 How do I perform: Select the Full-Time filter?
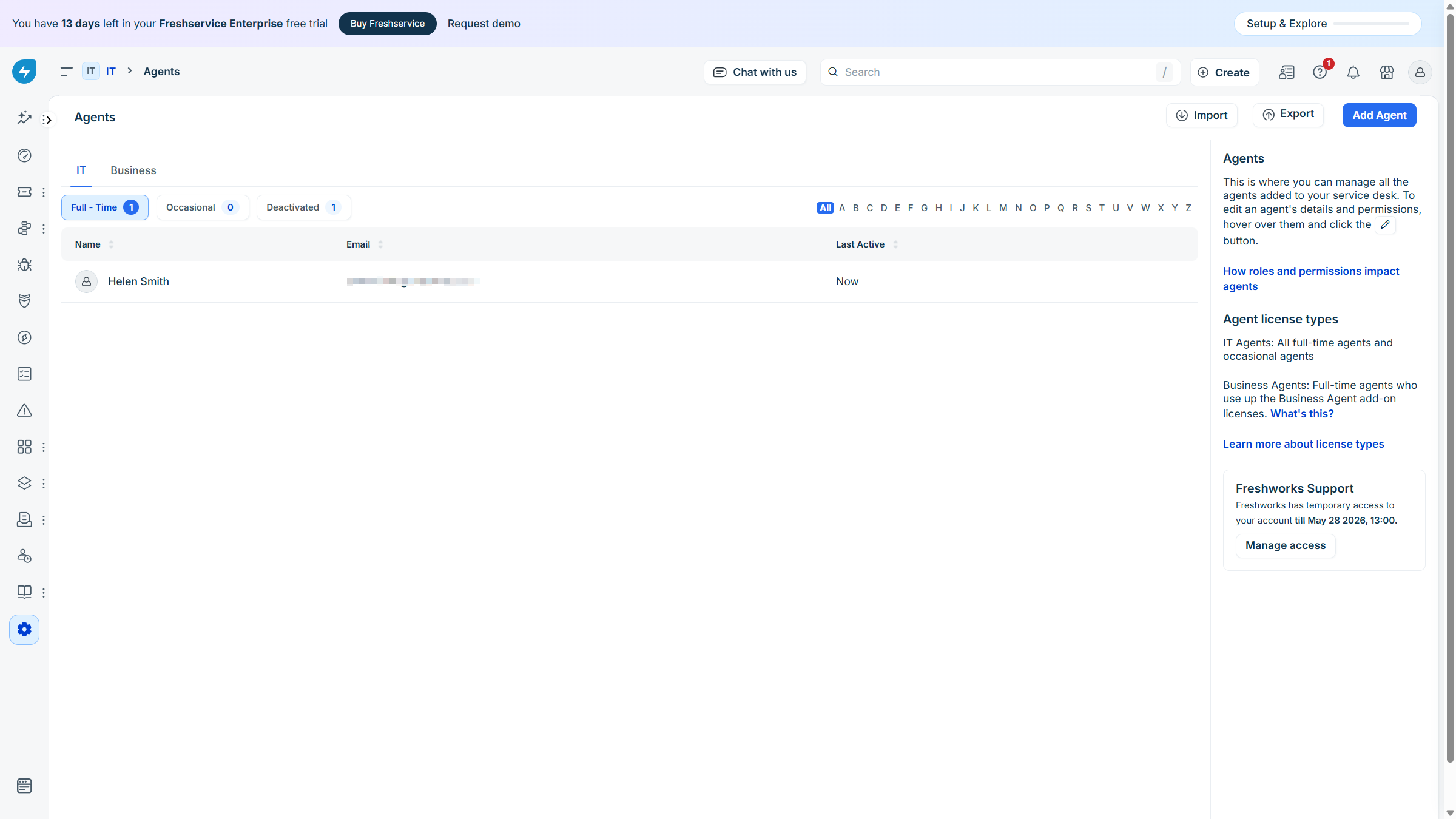tap(105, 207)
